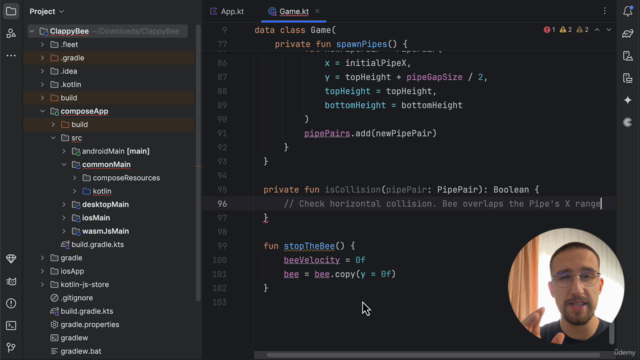The image size is (640, 360).
Task: Expand the iosApp folder
Action: point(42,271)
